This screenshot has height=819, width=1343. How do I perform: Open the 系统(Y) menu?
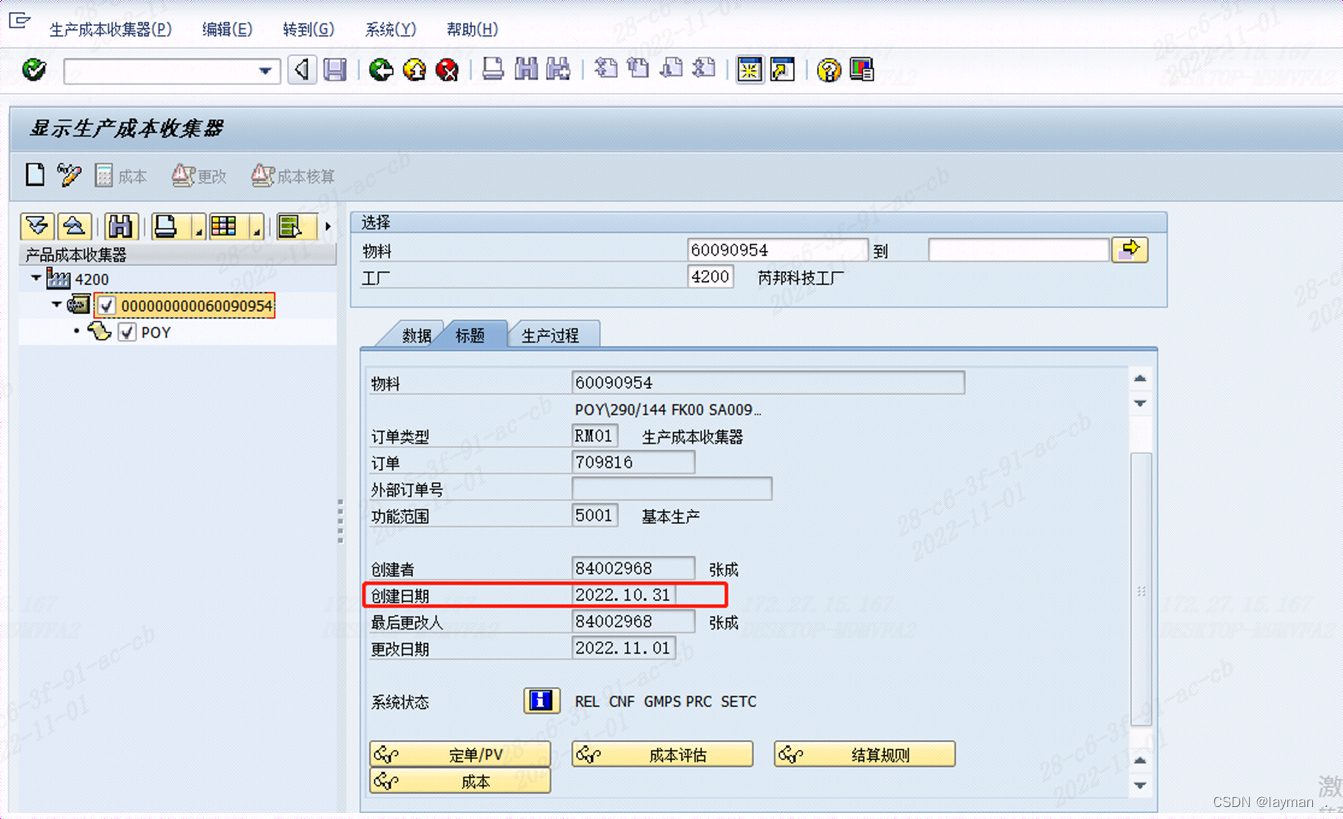(x=390, y=29)
